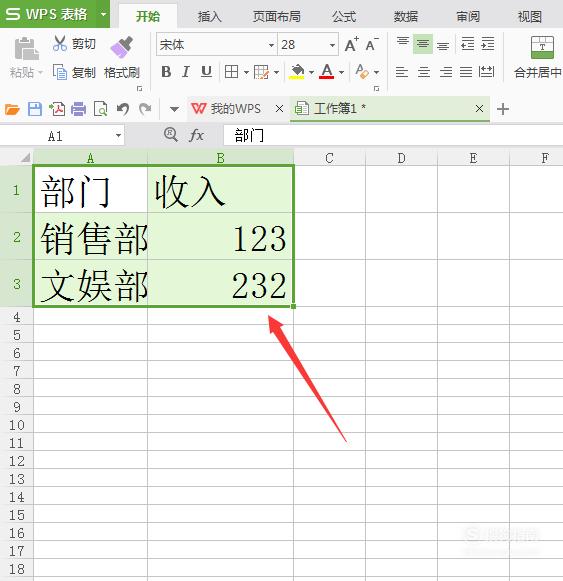Image resolution: width=563 pixels, height=581 pixels.
Task: Switch to the 数据 tab
Action: click(405, 17)
